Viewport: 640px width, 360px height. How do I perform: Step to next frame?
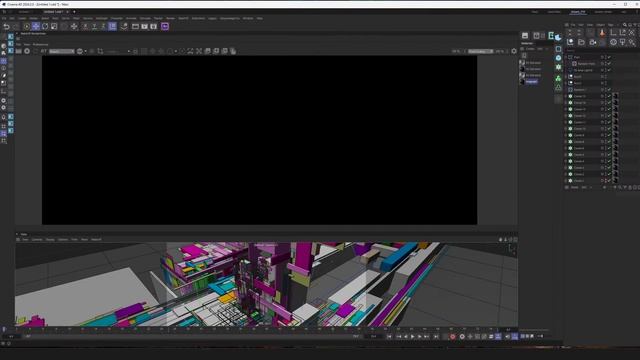(x=420, y=336)
